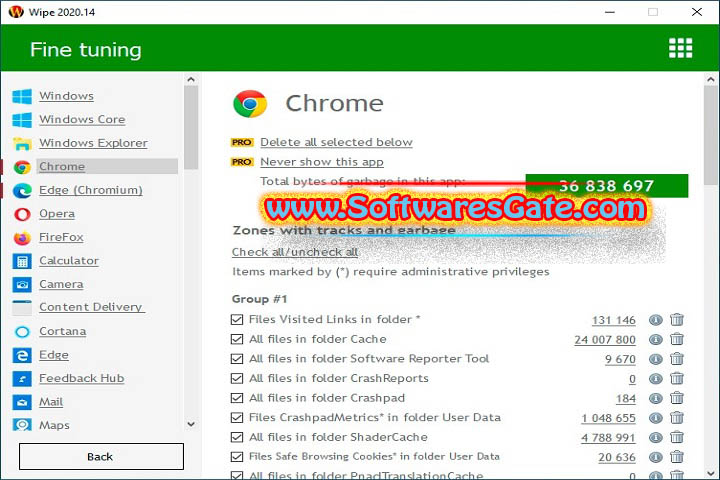Show info for Files Visited Links row

coord(656,320)
